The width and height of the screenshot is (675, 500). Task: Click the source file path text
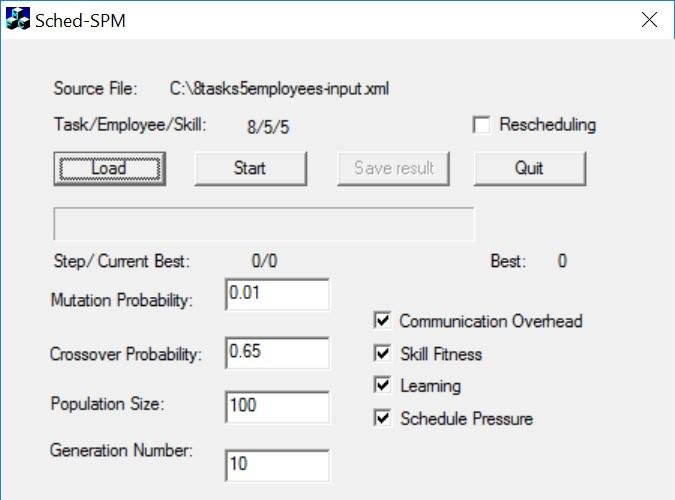(x=279, y=89)
